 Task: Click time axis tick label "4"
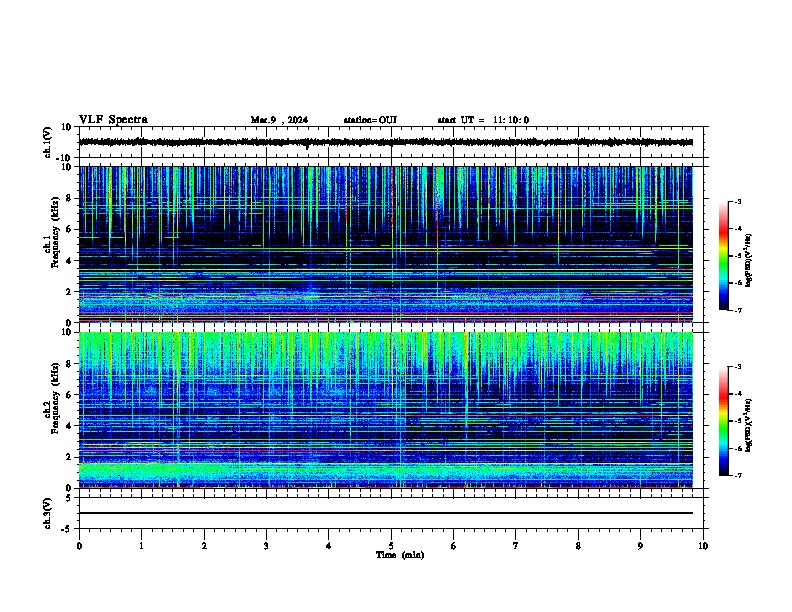[329, 546]
